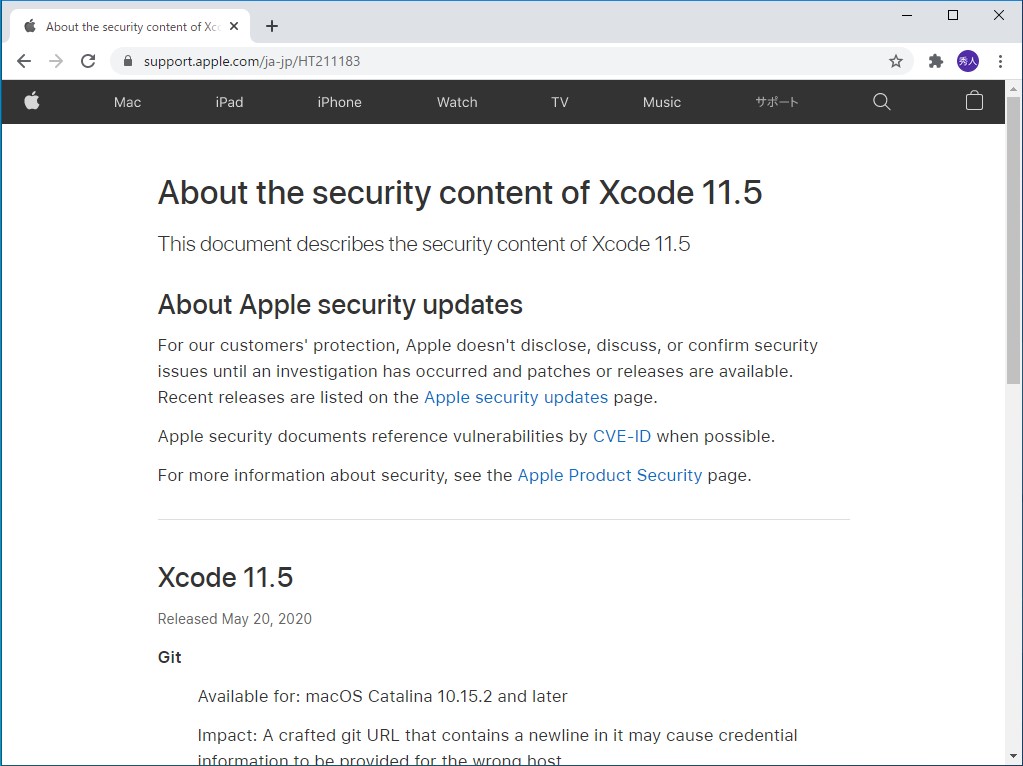Screen dimensions: 1023x766
Task: Open the search icon in Apple navigation
Action: coord(881,101)
